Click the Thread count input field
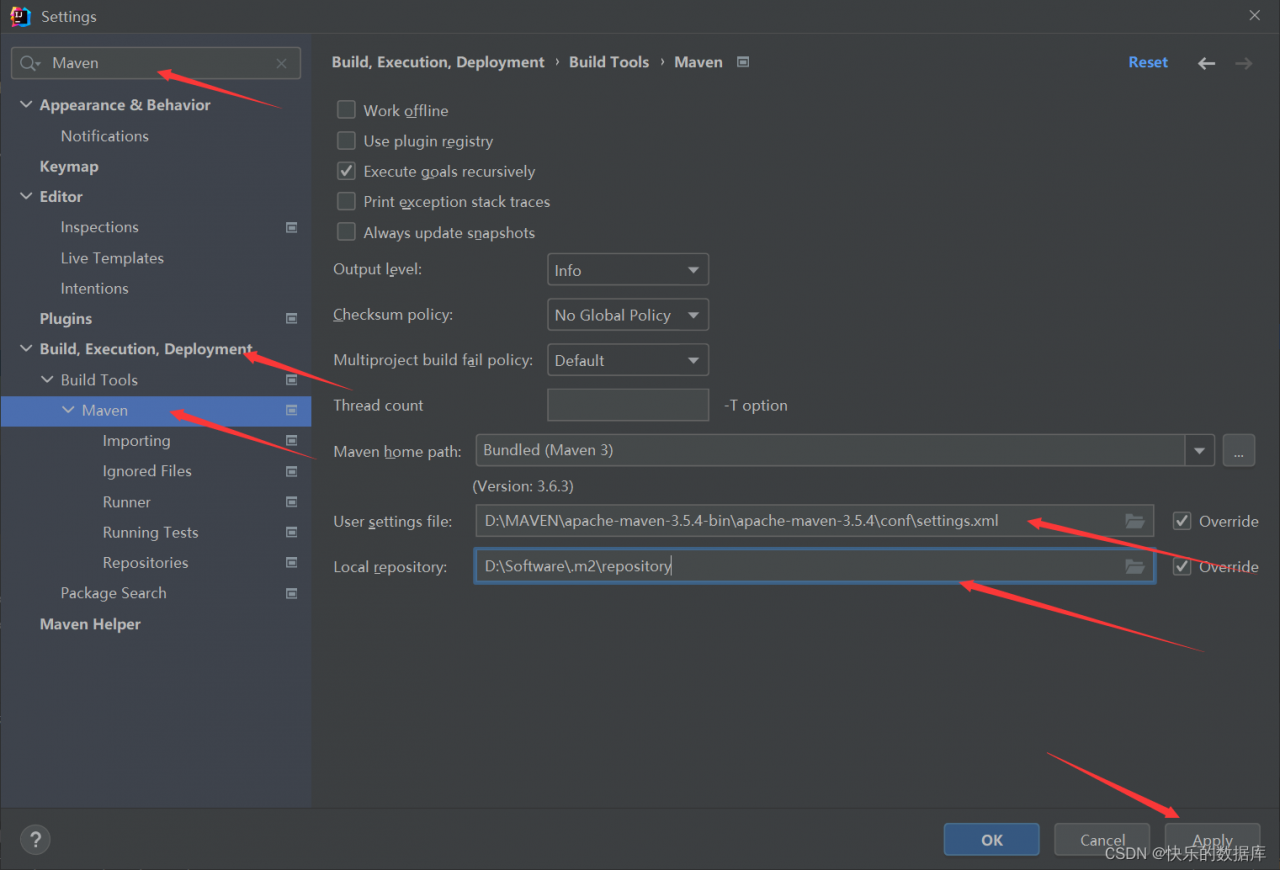Image resolution: width=1280 pixels, height=870 pixels. pos(628,405)
